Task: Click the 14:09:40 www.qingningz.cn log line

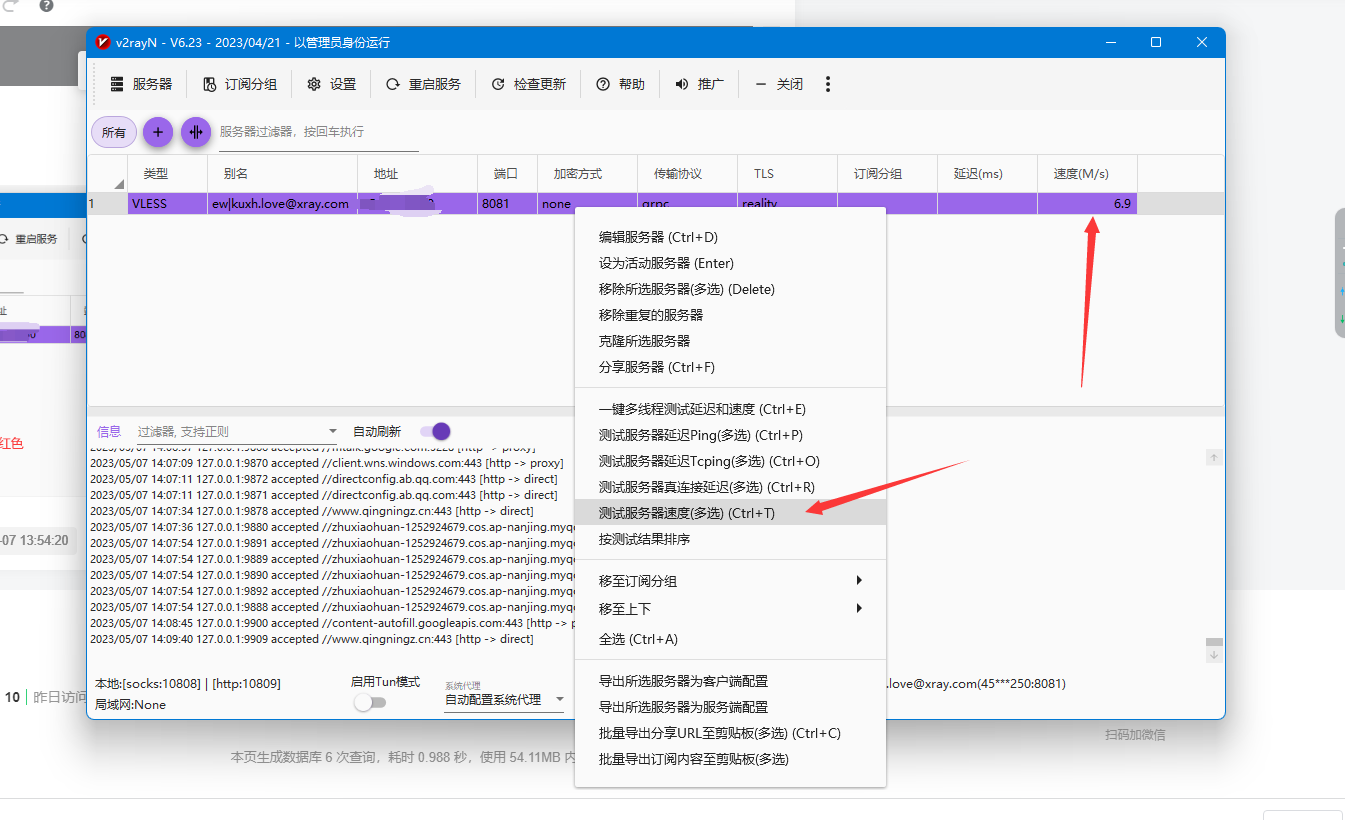Action: pos(312,639)
